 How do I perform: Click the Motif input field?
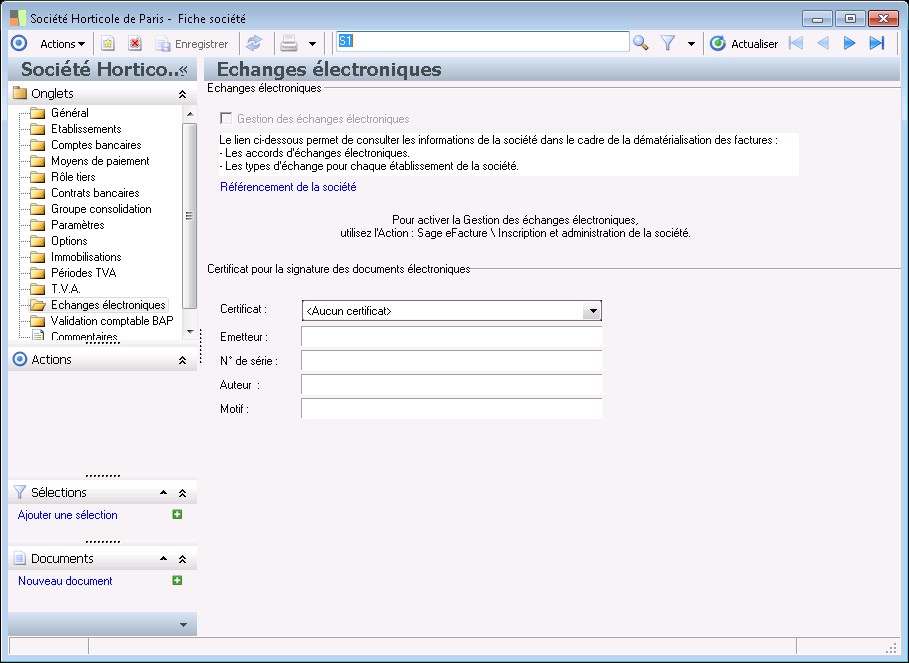pyautogui.click(x=452, y=409)
